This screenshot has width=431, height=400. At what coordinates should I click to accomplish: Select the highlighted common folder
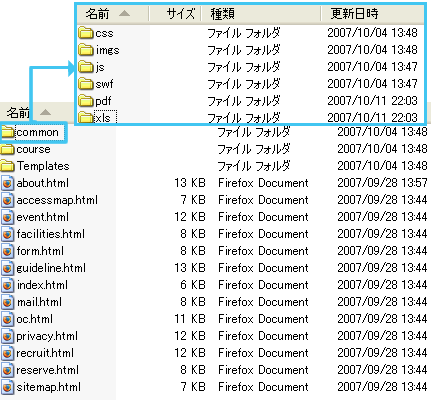(33, 133)
